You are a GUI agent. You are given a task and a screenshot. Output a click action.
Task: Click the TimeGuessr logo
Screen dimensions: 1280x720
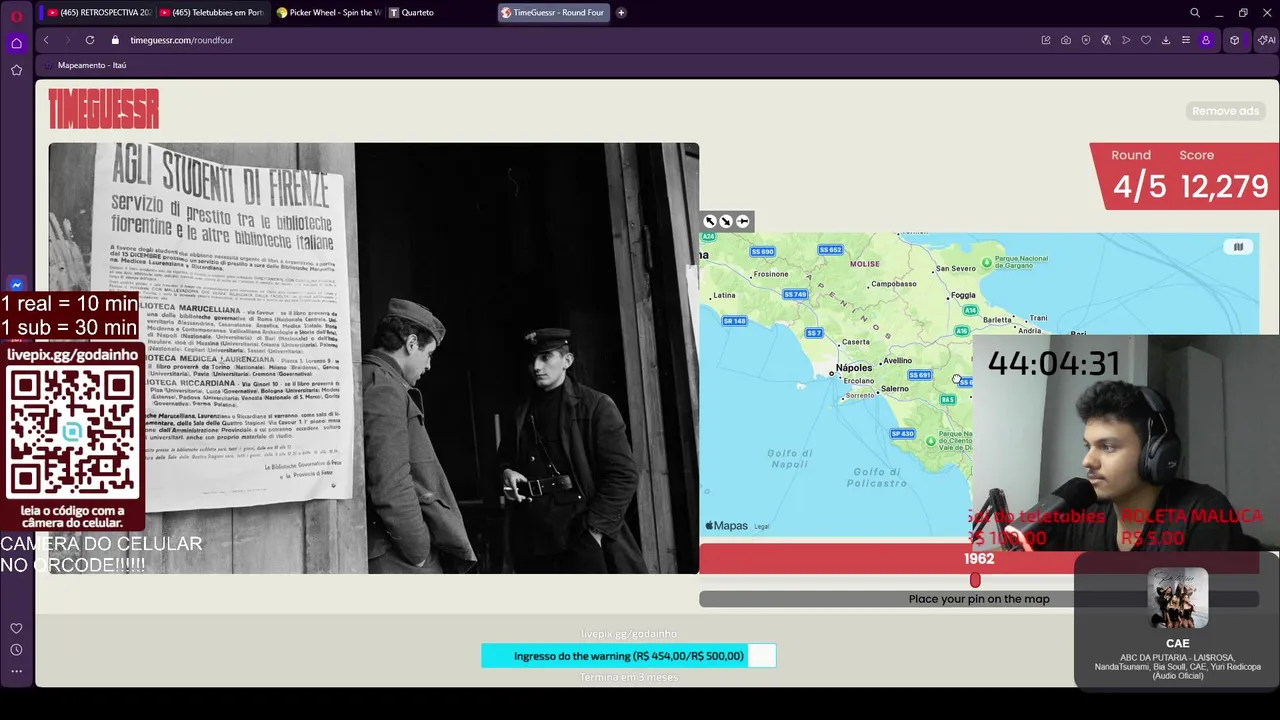point(104,109)
